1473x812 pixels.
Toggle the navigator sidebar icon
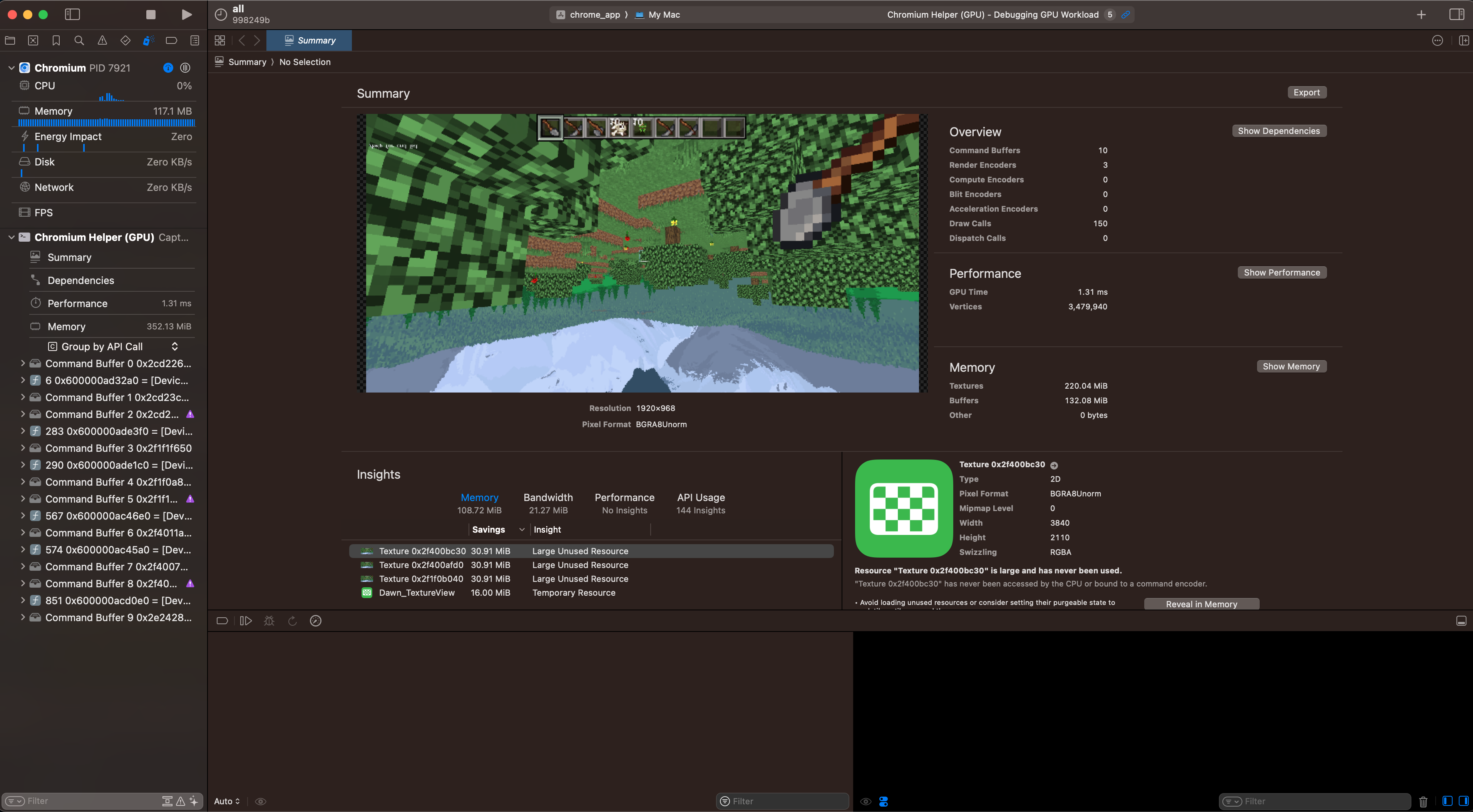coord(72,14)
